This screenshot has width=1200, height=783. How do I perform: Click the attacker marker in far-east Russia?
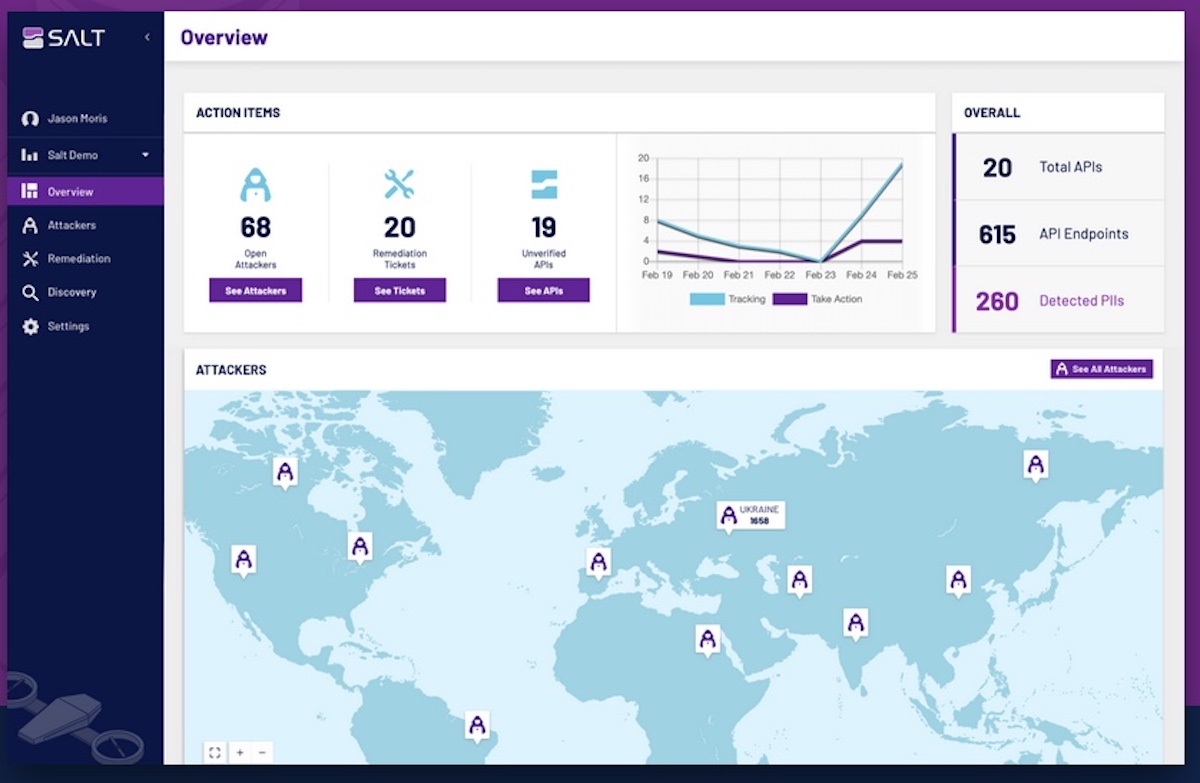(1036, 465)
